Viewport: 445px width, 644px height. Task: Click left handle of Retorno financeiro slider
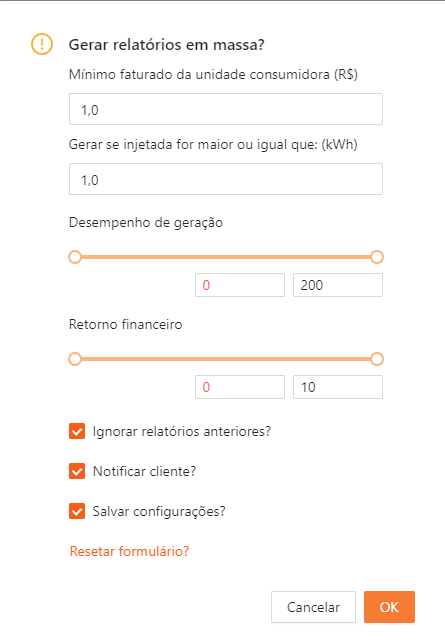(75, 359)
